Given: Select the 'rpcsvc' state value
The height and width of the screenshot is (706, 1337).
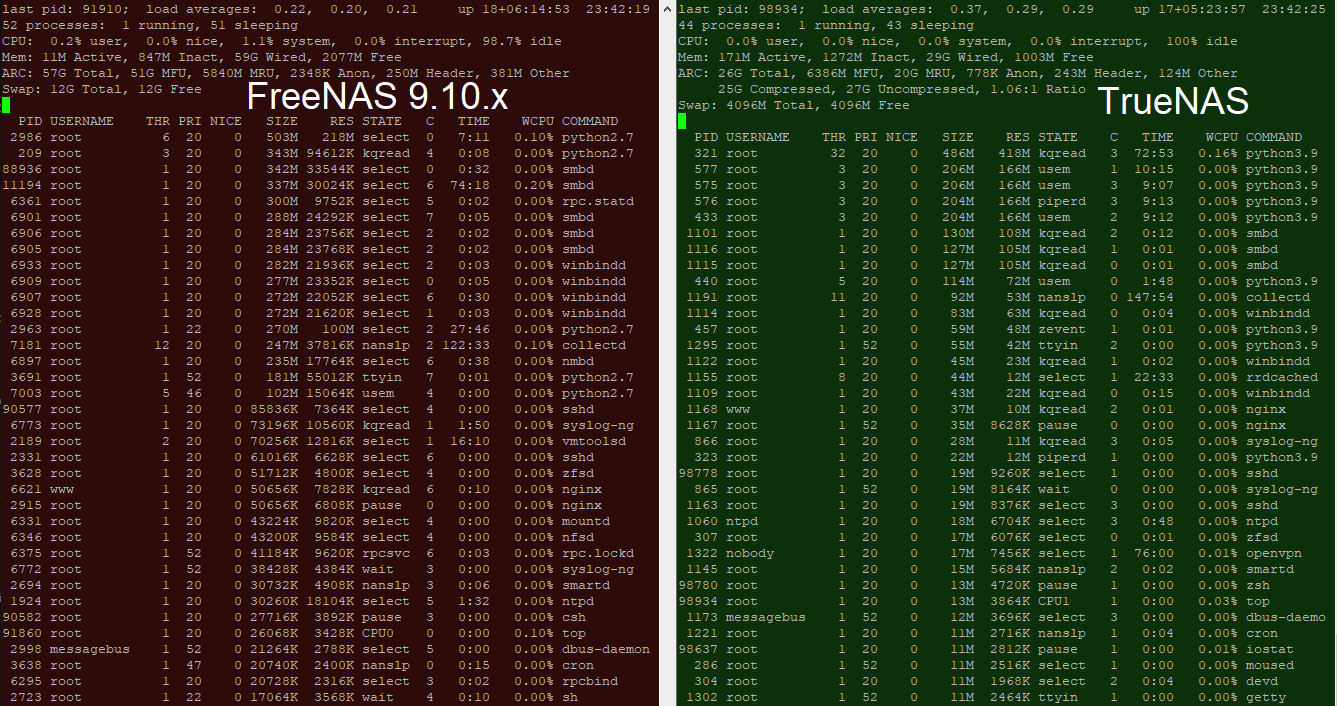Looking at the screenshot, I should (386, 553).
